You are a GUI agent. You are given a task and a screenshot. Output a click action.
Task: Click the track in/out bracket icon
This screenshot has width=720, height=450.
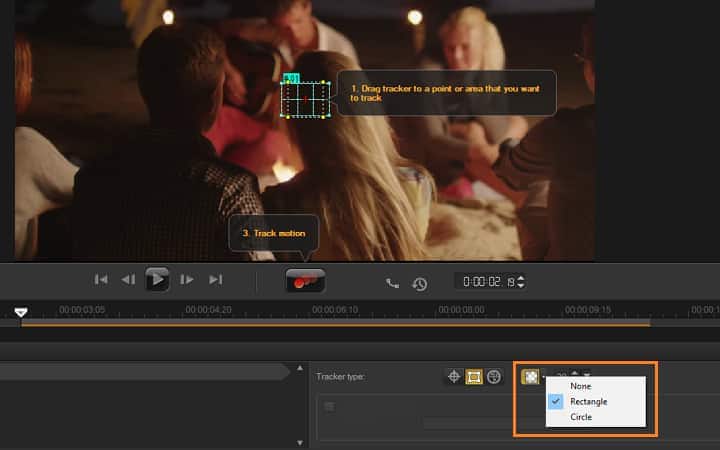point(392,283)
